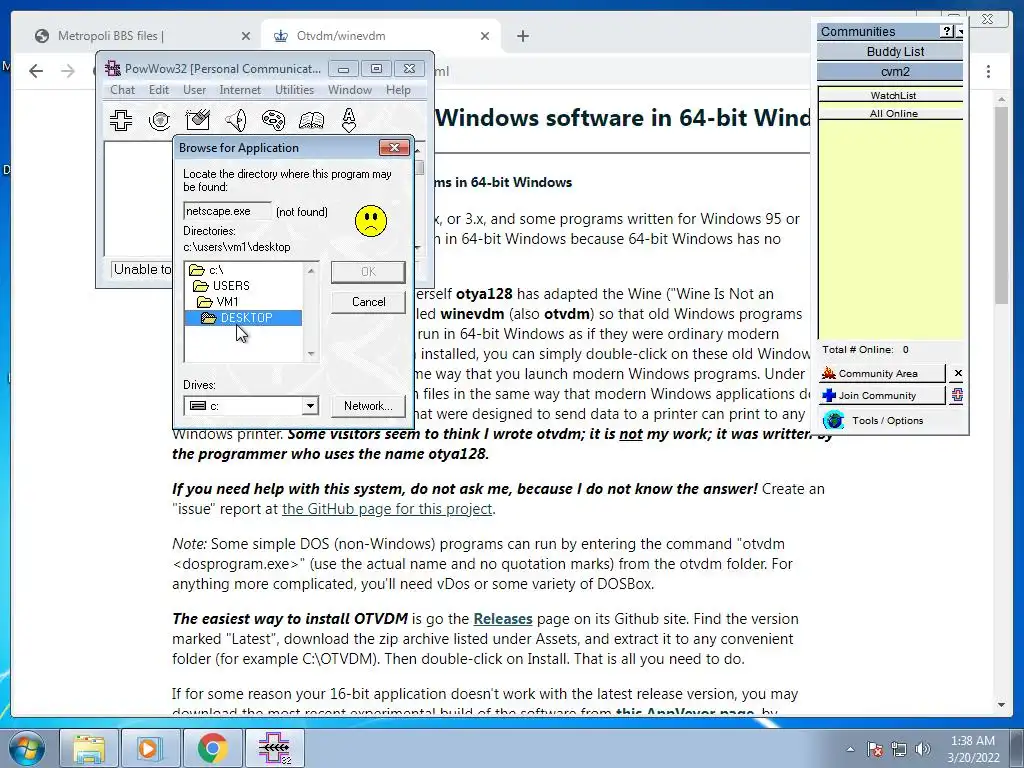1024x768 pixels.
Task: Click the taskbar clock showing 1:38 AM
Action: [973, 749]
